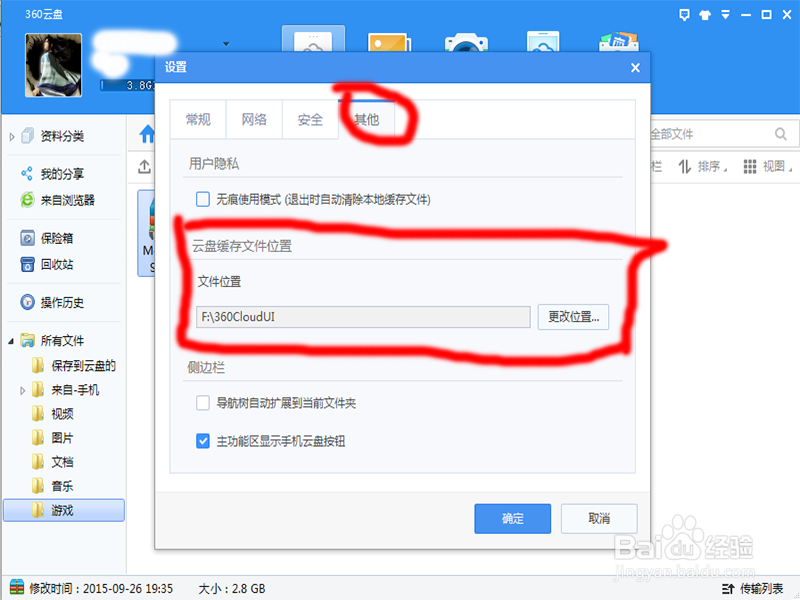
Task: Click the 更改位置 change location button
Action: click(x=574, y=317)
